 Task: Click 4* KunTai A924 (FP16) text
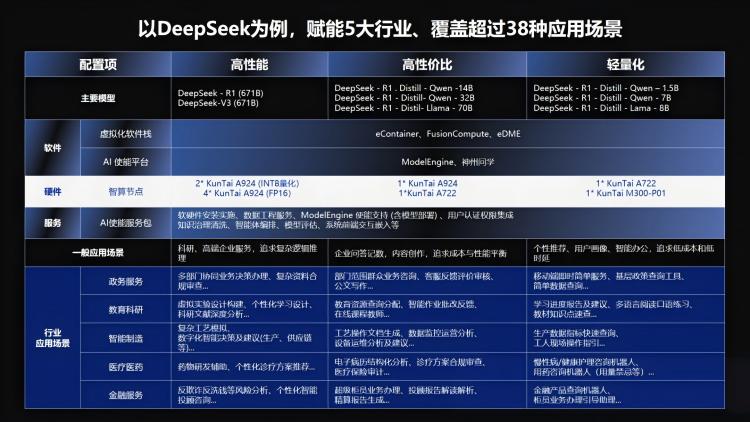click(247, 193)
